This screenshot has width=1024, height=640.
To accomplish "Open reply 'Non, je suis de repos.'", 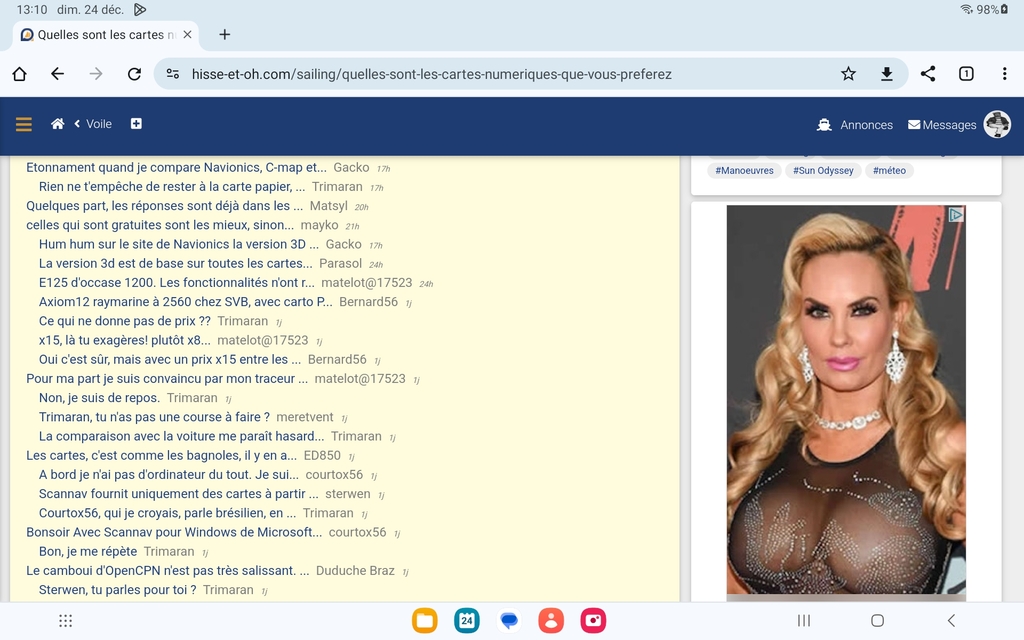I will (x=99, y=398).
